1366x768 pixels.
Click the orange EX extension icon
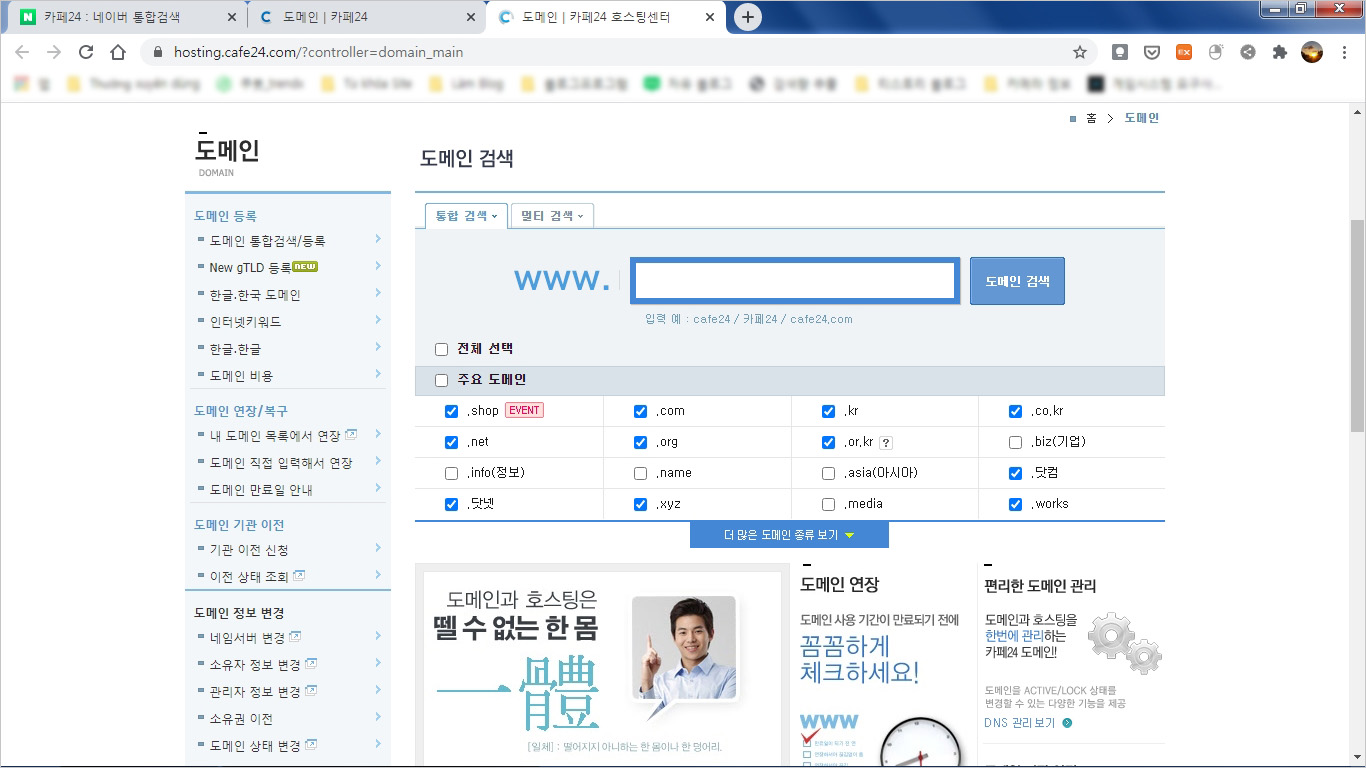[x=1183, y=52]
